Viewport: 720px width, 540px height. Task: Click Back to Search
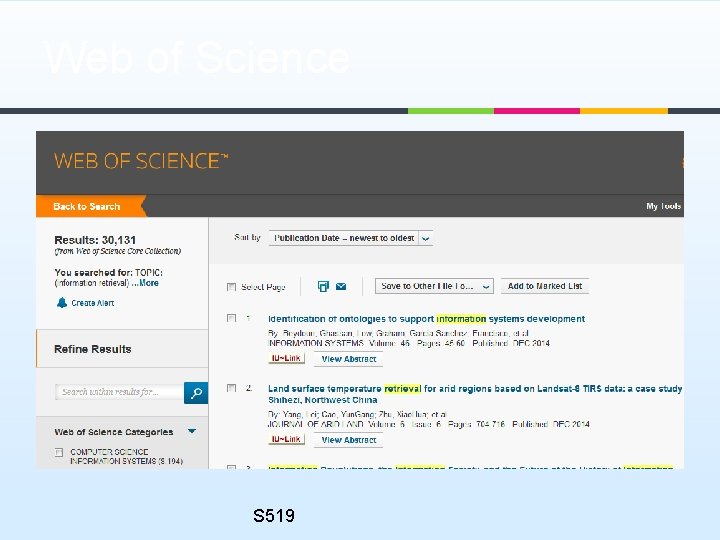(91, 206)
